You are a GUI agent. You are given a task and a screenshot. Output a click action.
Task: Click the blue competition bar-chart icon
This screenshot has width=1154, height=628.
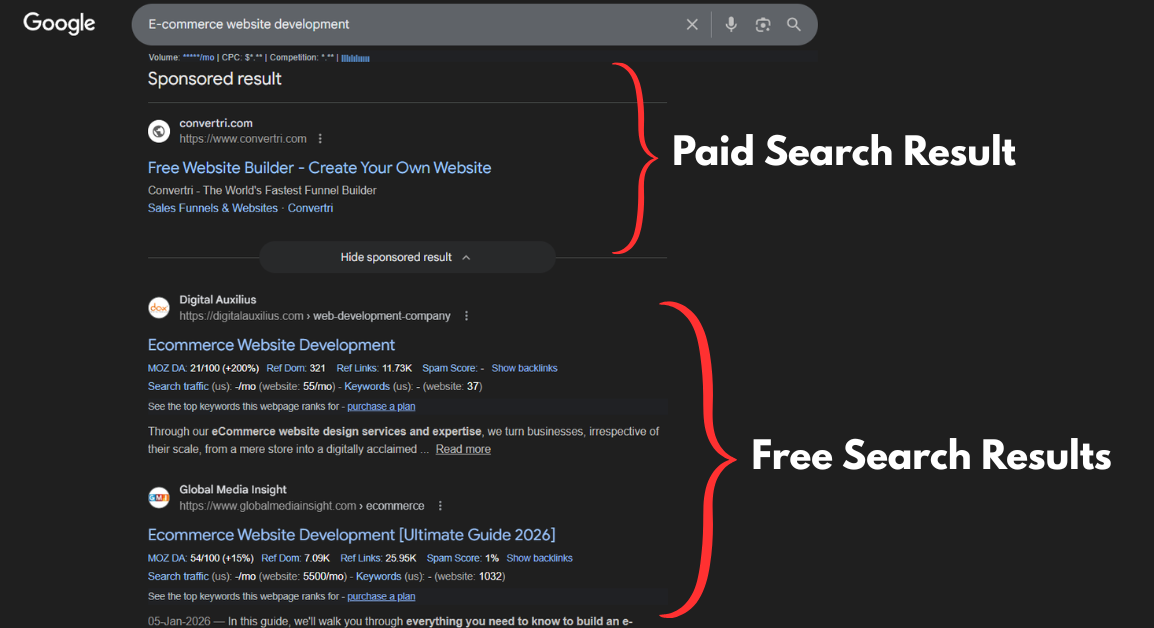356,57
